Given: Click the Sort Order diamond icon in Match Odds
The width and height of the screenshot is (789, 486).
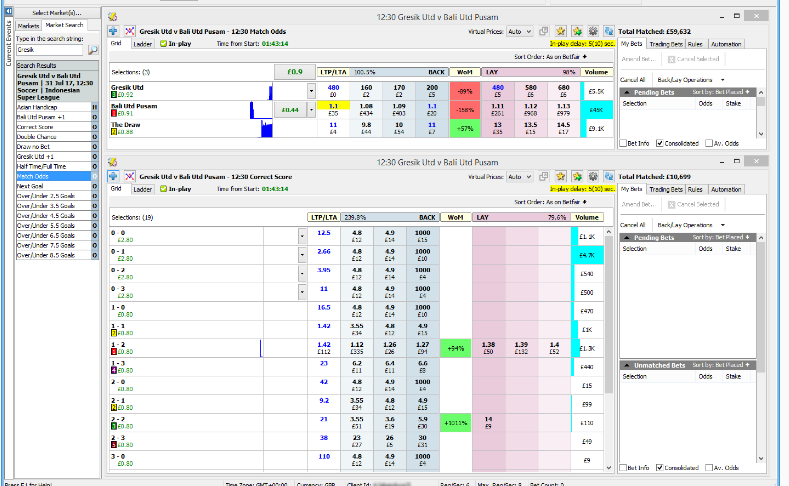Looking at the screenshot, I should point(585,57).
